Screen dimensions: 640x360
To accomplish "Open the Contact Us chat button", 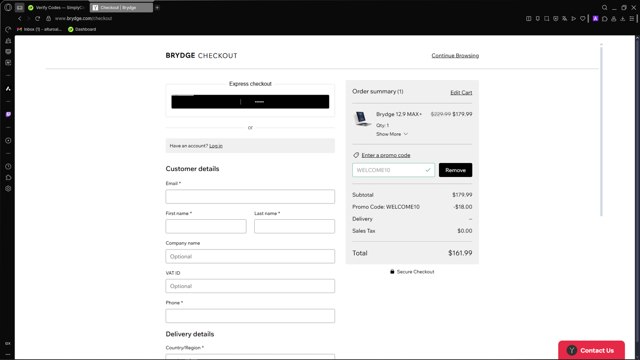I will (591, 350).
